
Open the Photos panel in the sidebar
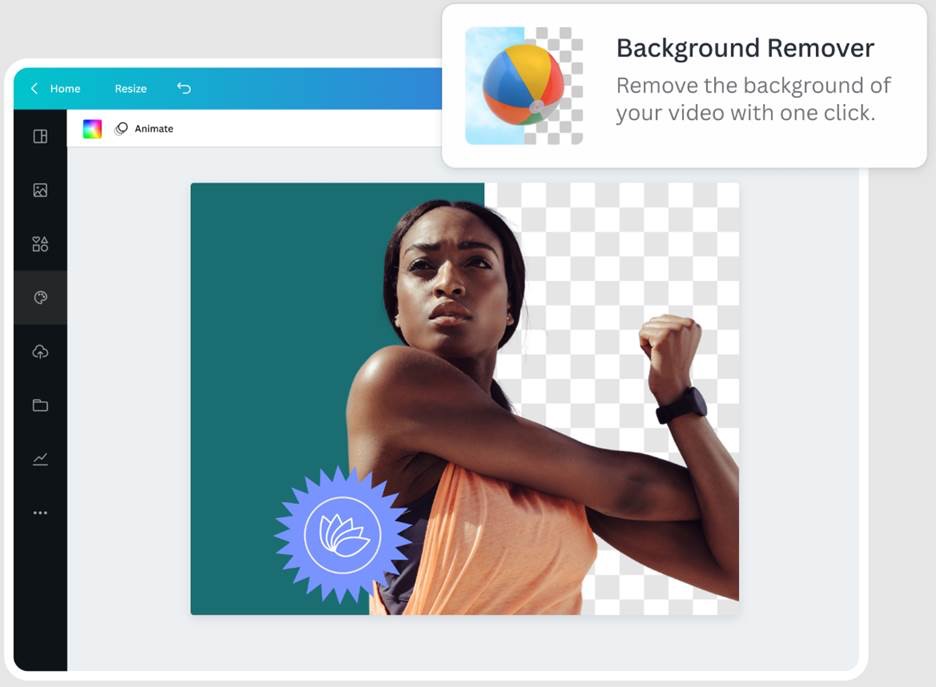(40, 190)
